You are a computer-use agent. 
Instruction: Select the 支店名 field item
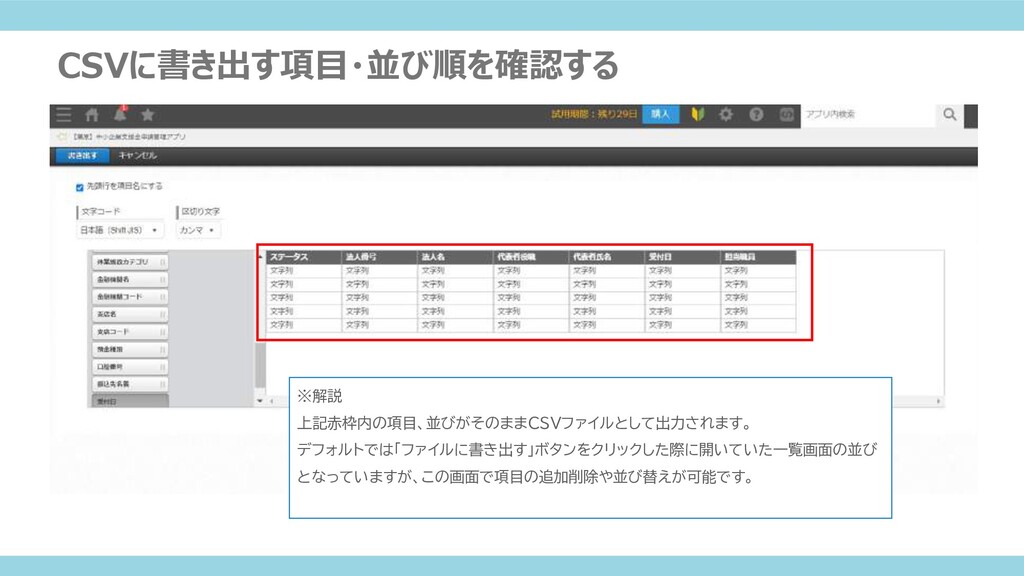130,314
